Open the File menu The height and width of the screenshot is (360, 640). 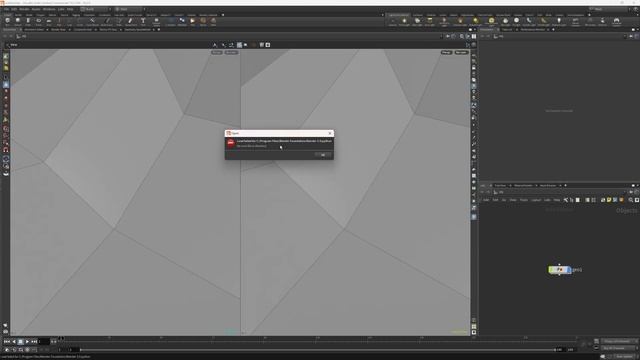pyautogui.click(x=6, y=9)
